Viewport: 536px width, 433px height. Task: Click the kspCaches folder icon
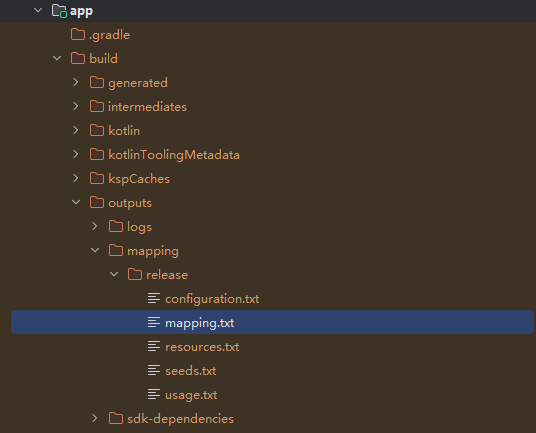[97, 178]
